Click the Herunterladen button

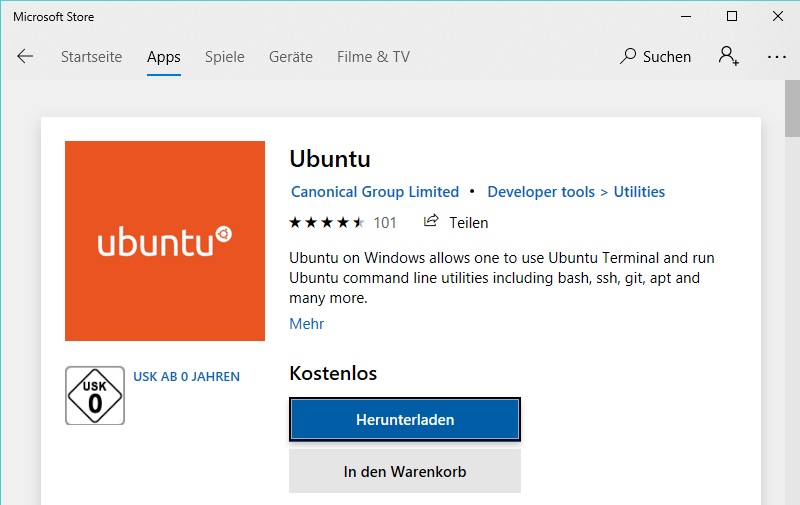pyautogui.click(x=405, y=419)
